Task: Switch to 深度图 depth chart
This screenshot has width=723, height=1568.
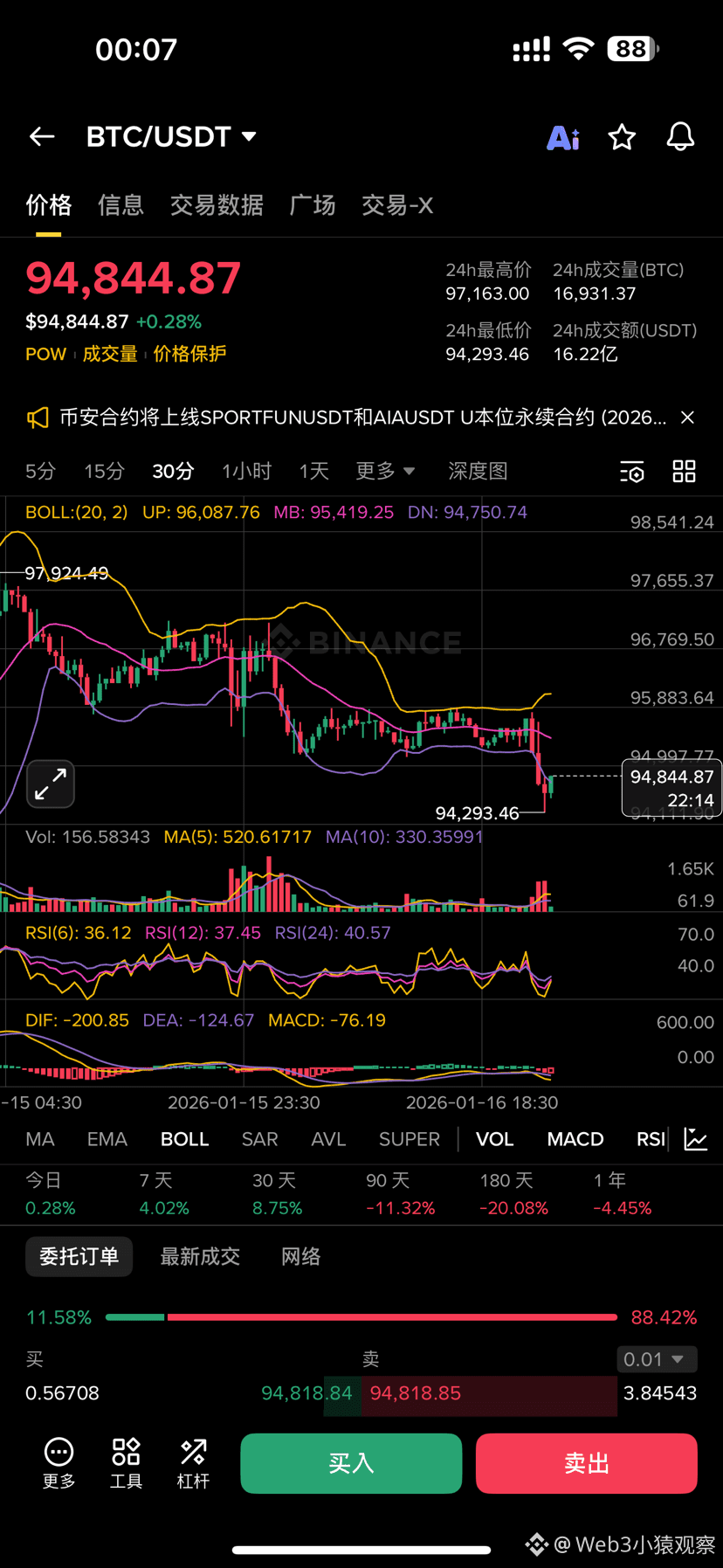Action: pos(478,471)
